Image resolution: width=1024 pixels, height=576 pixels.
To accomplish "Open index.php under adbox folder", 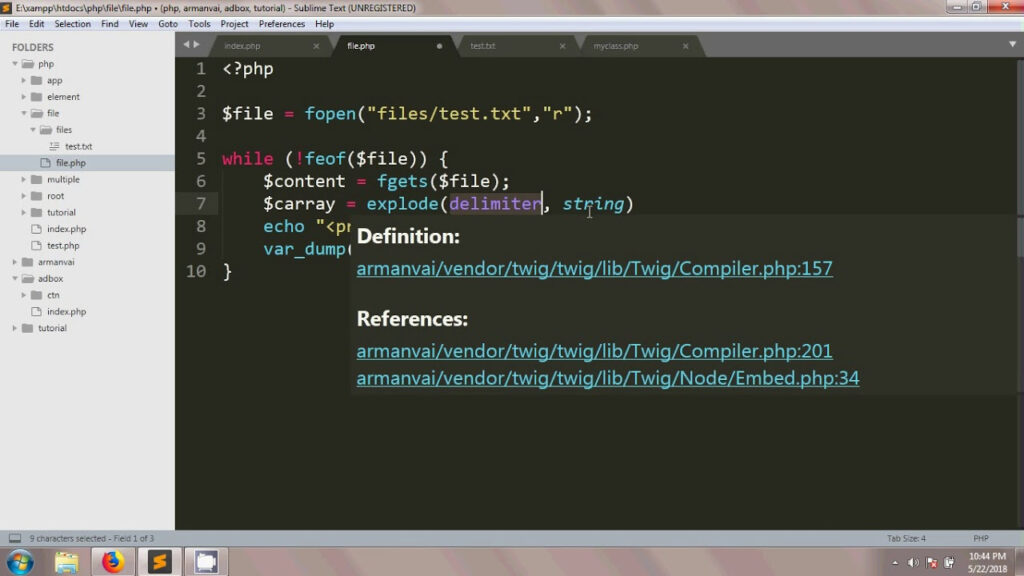I will coord(67,312).
